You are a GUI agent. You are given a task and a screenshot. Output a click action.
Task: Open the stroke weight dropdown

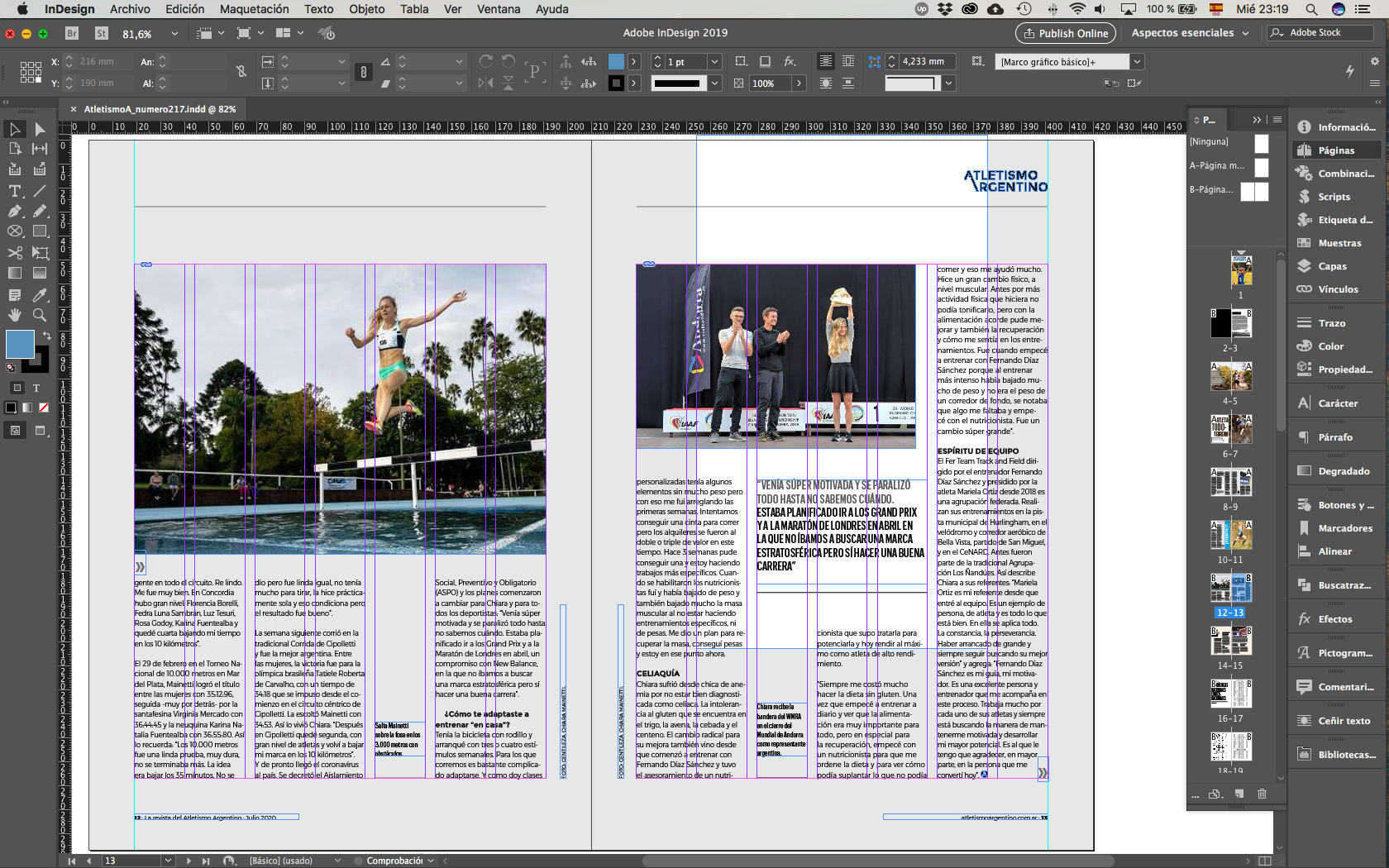pyautogui.click(x=715, y=62)
